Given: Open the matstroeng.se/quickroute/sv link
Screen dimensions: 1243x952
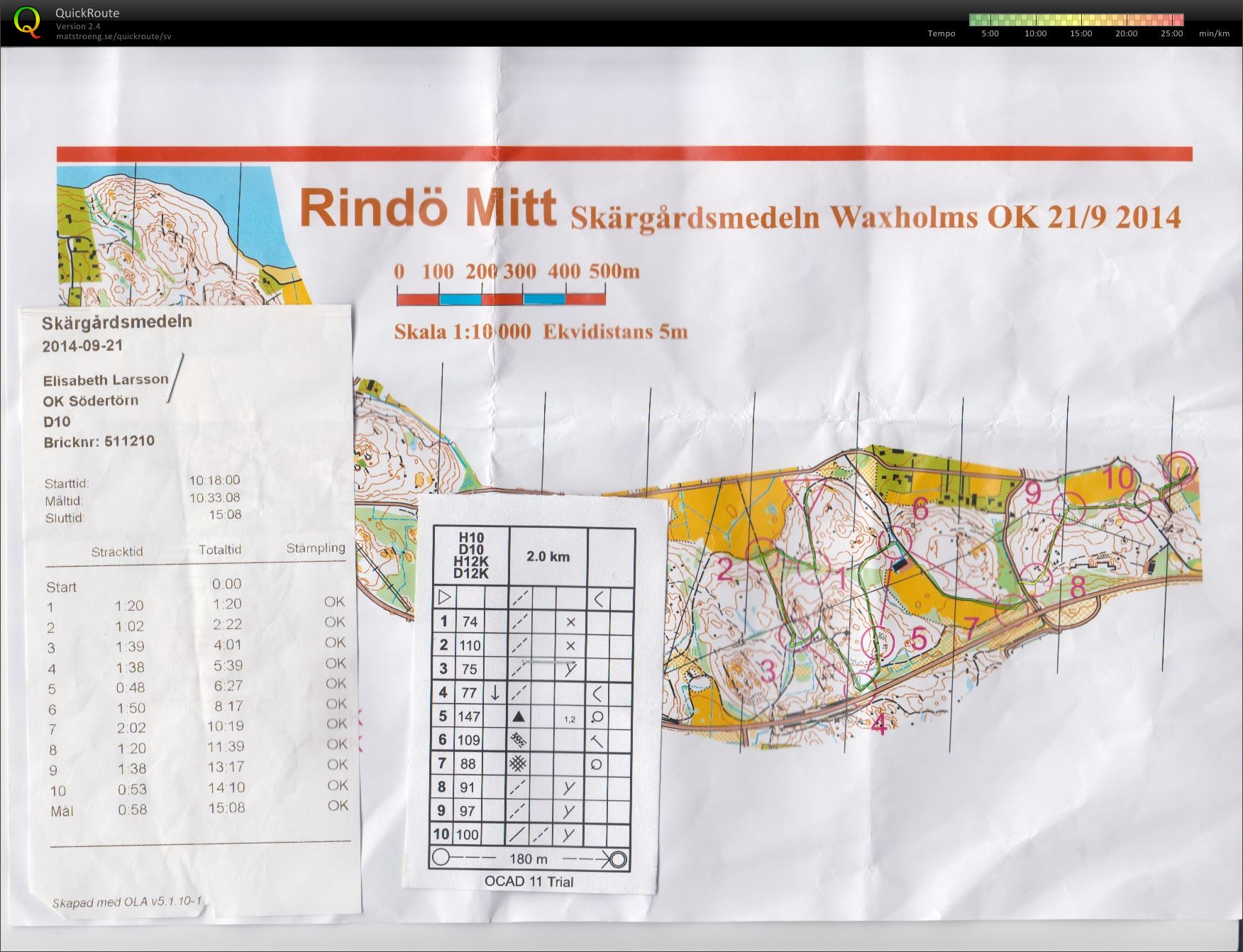Looking at the screenshot, I should click(114, 36).
